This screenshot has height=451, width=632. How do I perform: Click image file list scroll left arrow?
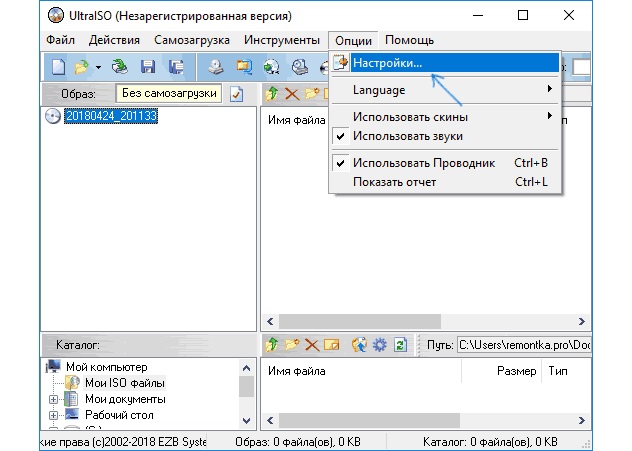(x=270, y=322)
